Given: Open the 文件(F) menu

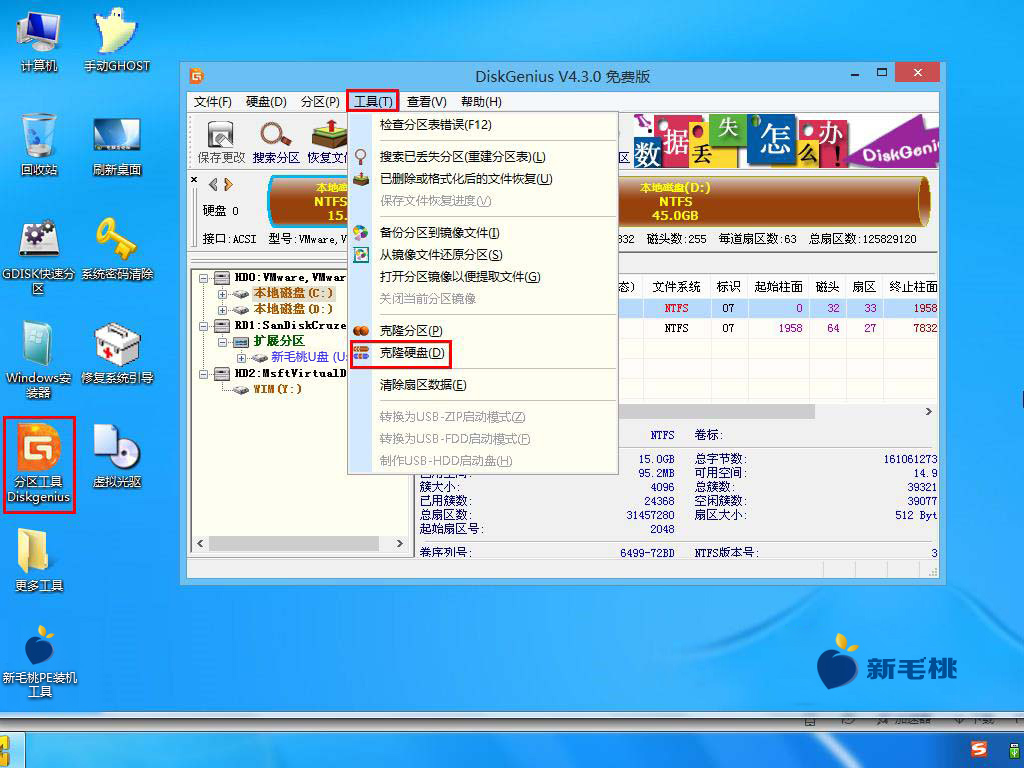Looking at the screenshot, I should pos(213,102).
